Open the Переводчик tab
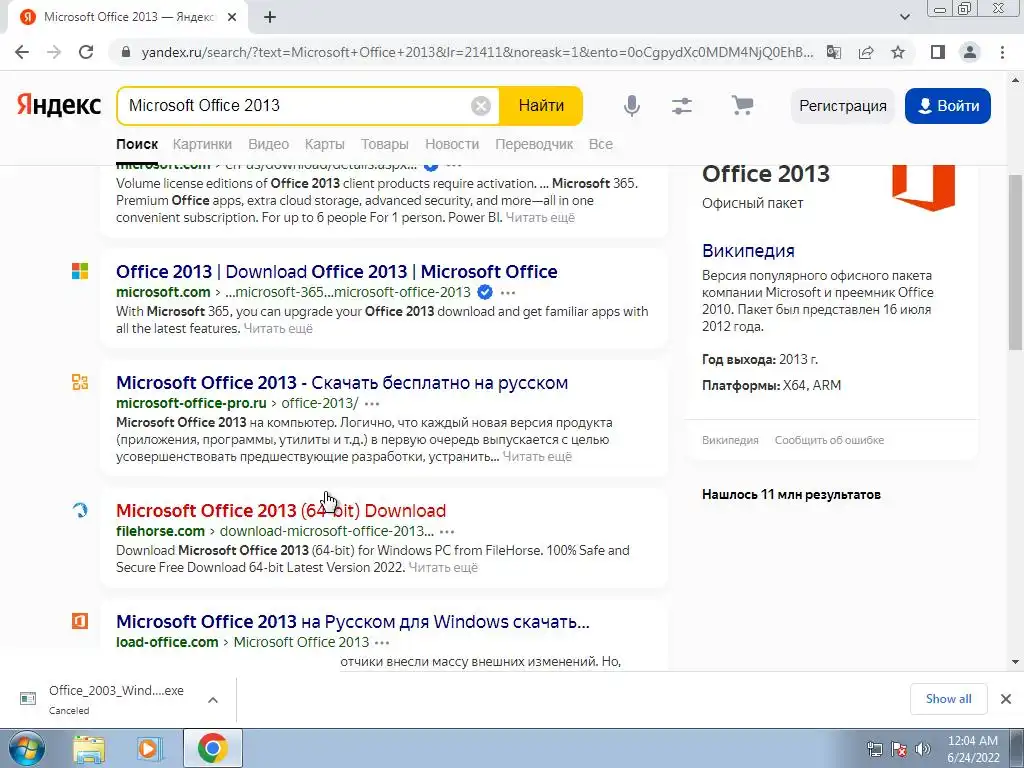The image size is (1024, 768). [534, 144]
